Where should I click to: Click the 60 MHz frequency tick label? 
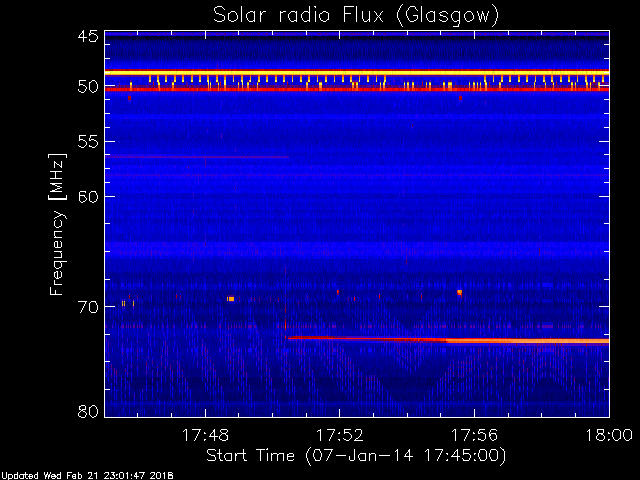click(x=88, y=197)
